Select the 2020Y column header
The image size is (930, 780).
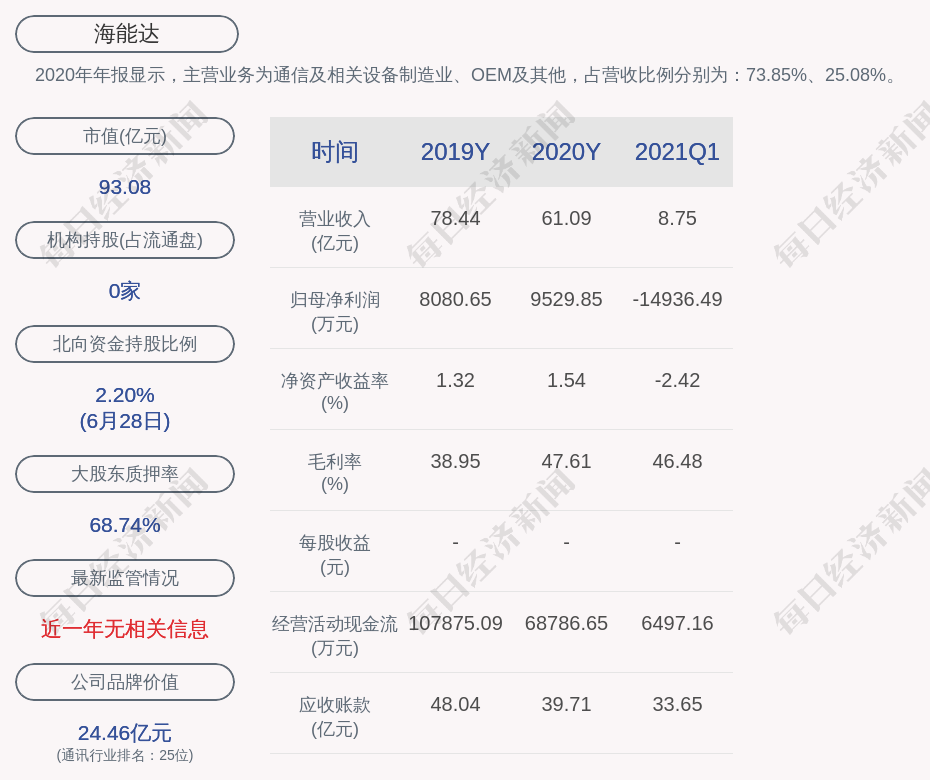click(566, 152)
